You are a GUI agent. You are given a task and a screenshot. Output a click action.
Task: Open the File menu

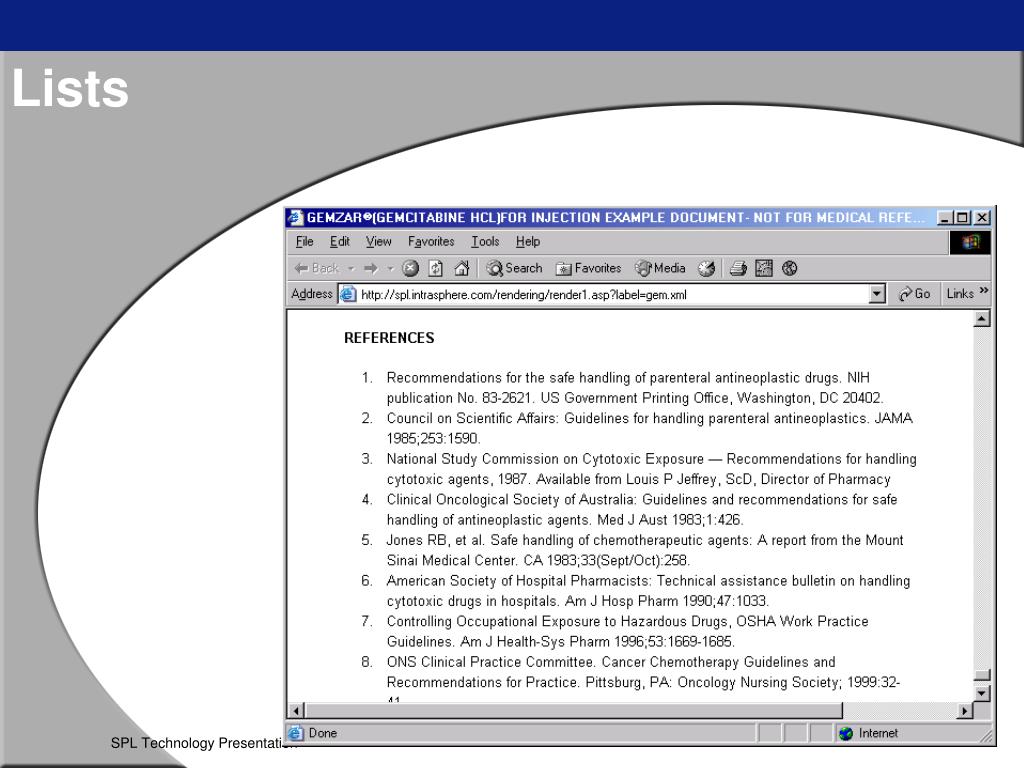click(304, 242)
